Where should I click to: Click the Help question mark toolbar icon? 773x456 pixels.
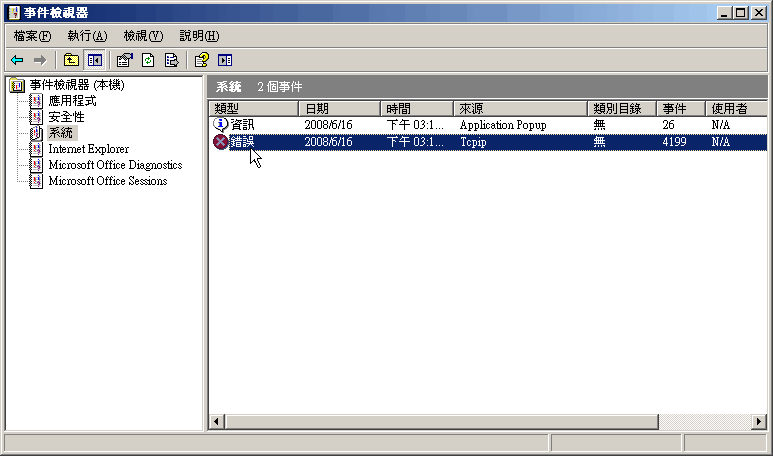202,60
